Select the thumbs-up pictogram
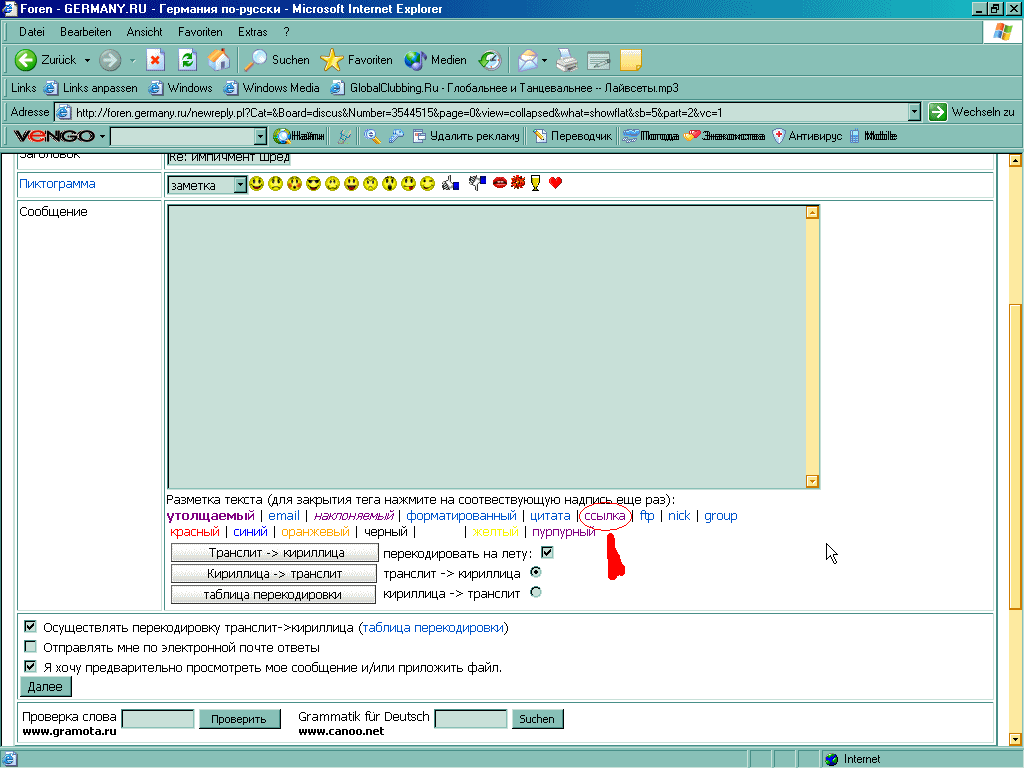 coord(450,184)
